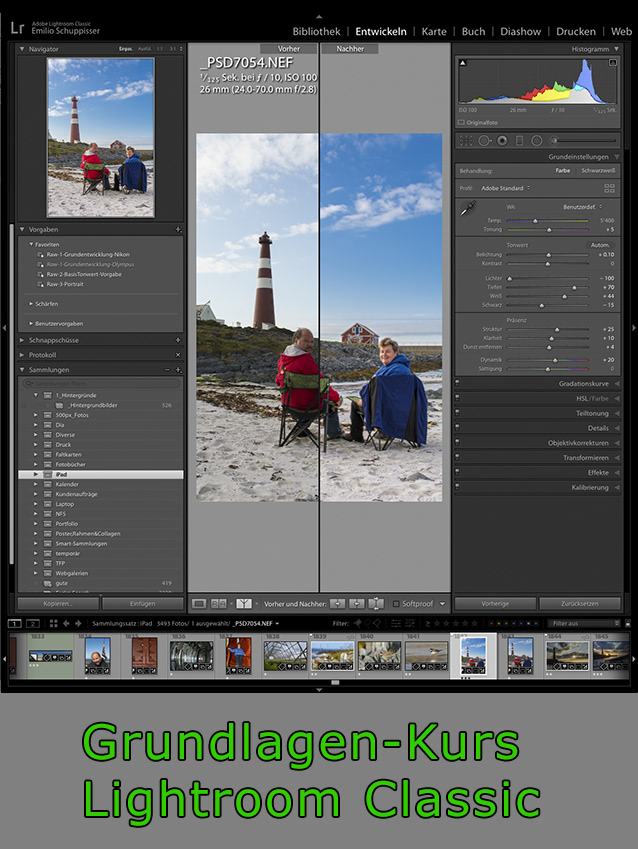Select the Red eye correction tool
The height and width of the screenshot is (849, 638).
tap(502, 141)
